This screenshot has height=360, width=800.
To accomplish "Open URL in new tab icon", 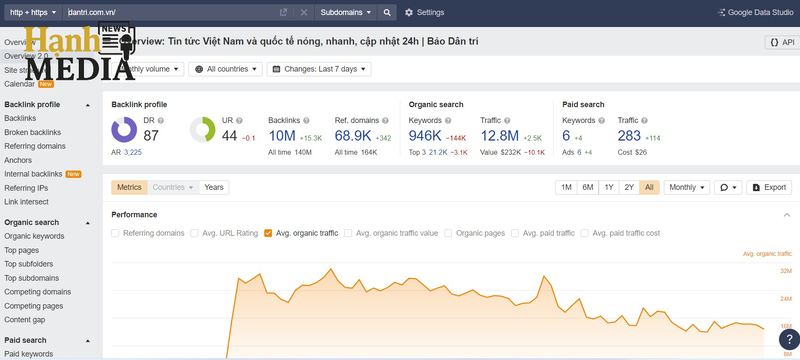I will click(x=283, y=12).
